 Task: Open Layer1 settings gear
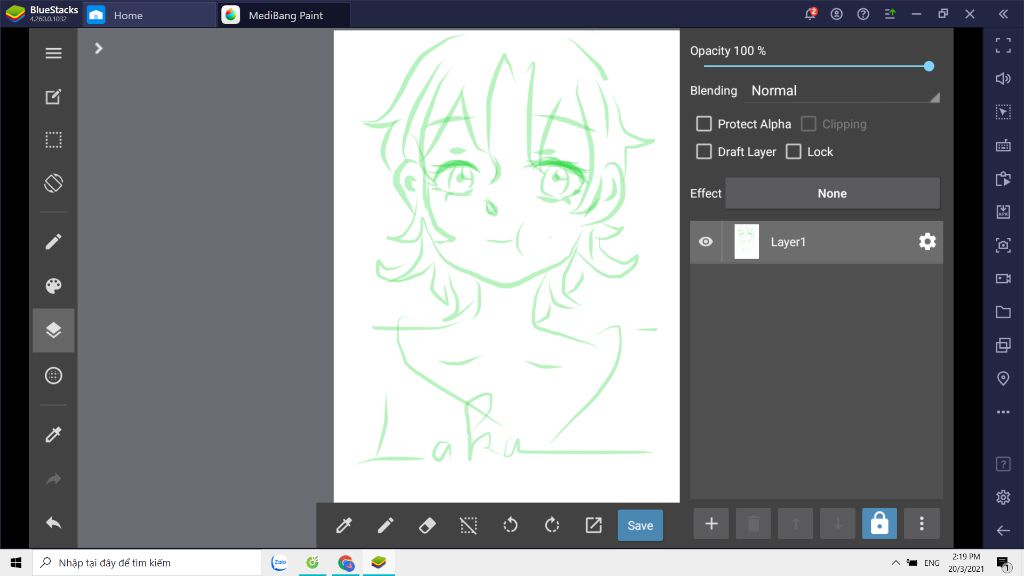point(927,242)
